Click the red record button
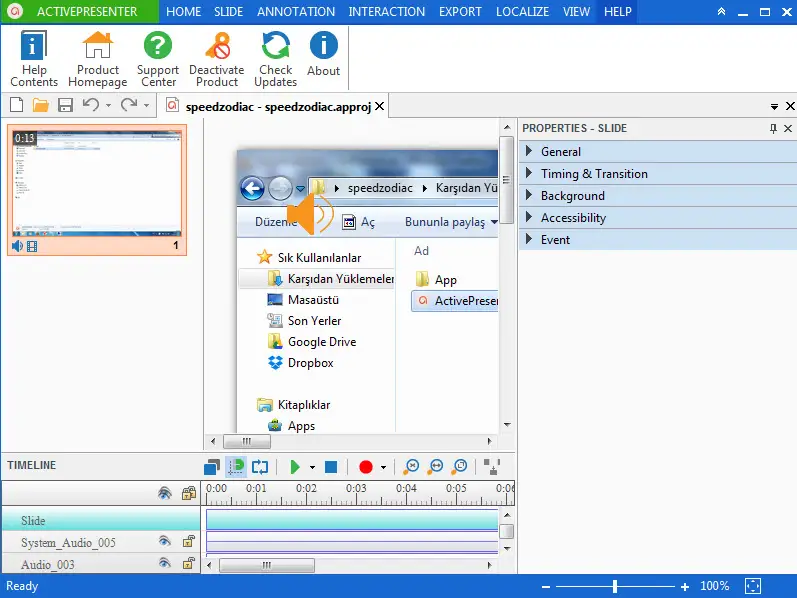The width and height of the screenshot is (797, 598). pos(365,466)
